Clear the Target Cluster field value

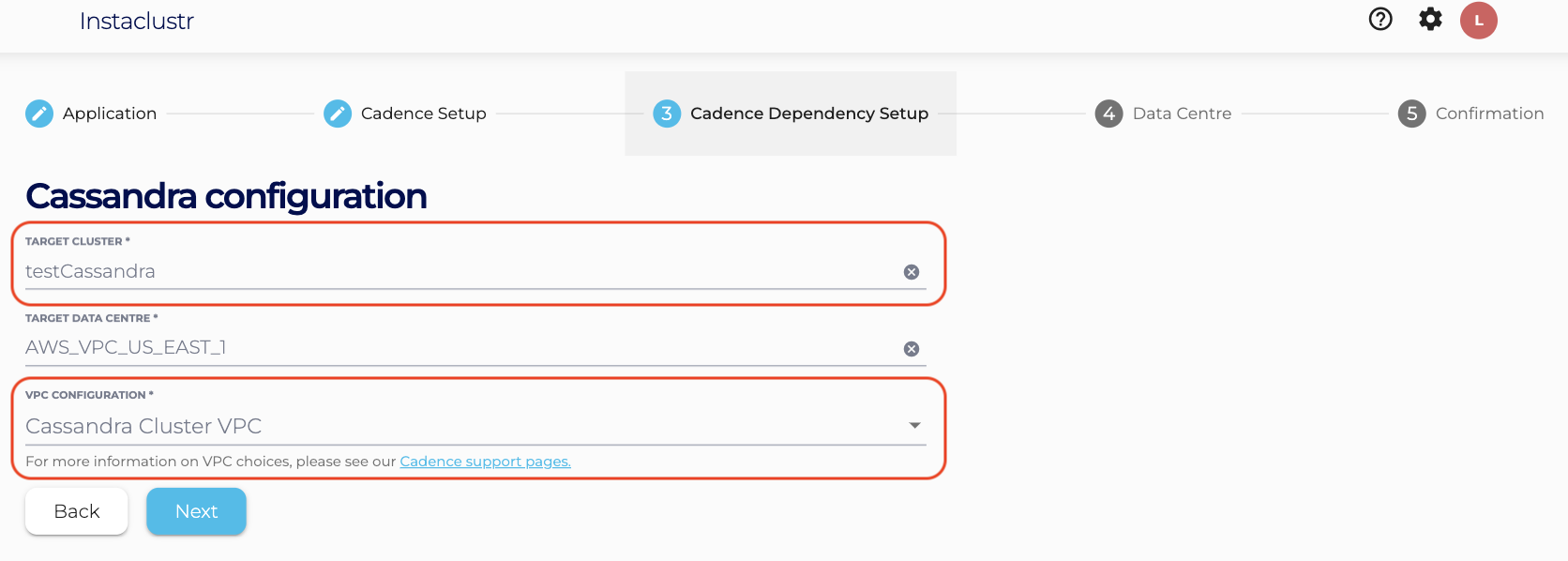tap(911, 272)
